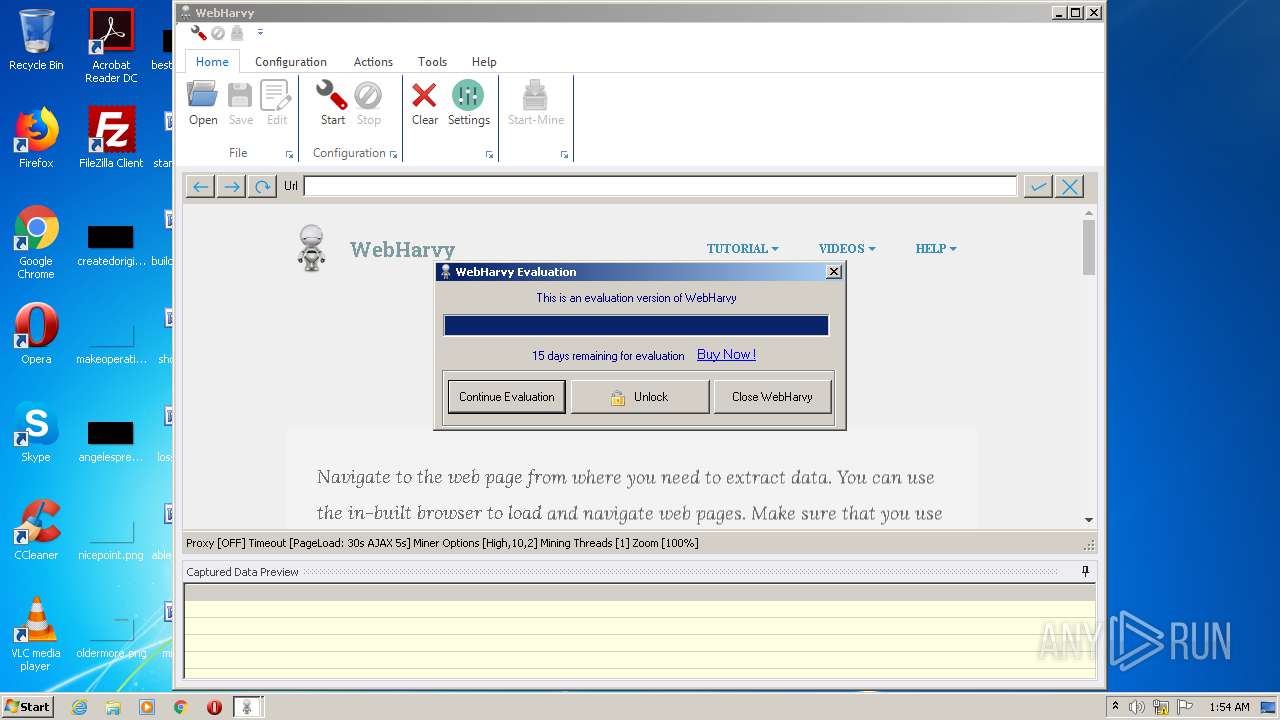Launch Internet Explorer from taskbar
The height and width of the screenshot is (720, 1280).
[x=79, y=707]
